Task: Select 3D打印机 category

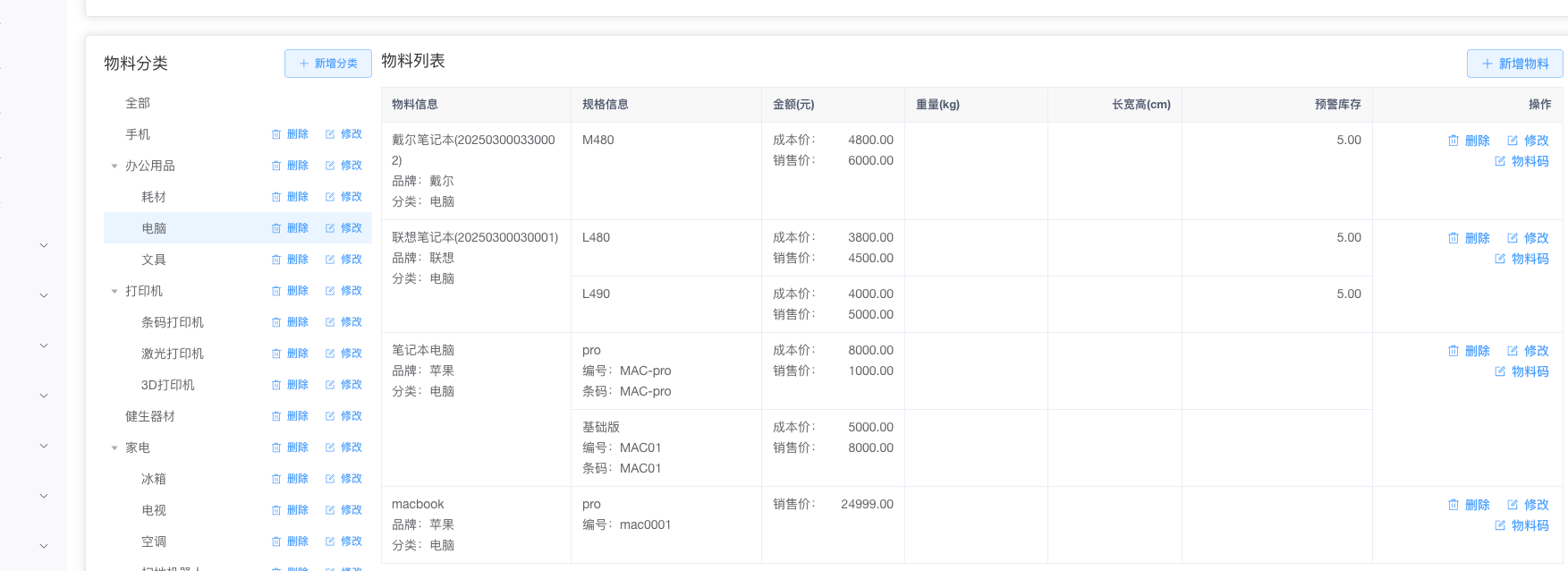Action: tap(168, 385)
